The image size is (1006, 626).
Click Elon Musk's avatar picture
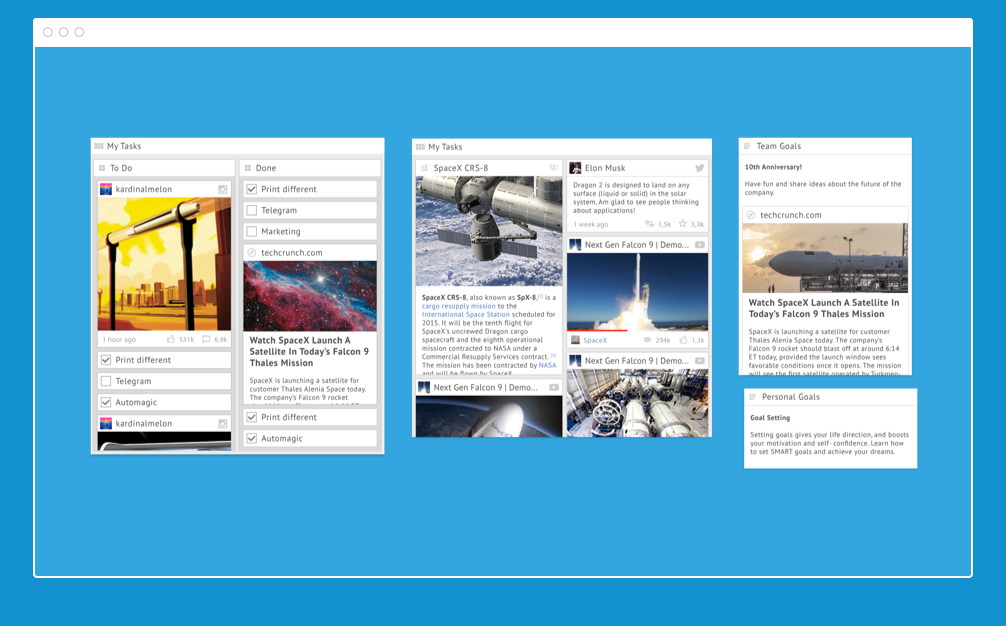[x=575, y=168]
